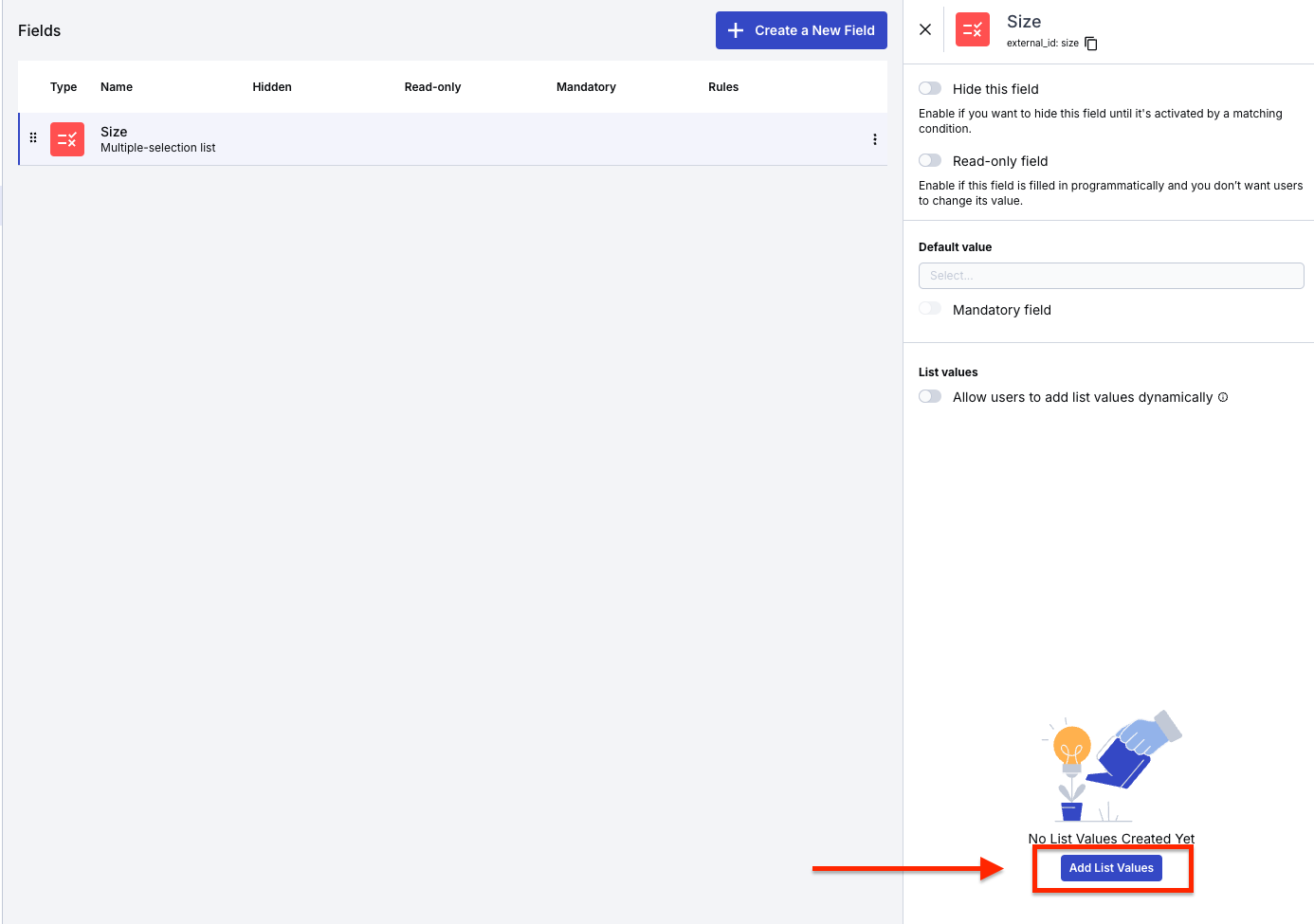Click the Multiple-selection list icon on the Size row
The height and width of the screenshot is (924, 1314).
click(x=67, y=138)
